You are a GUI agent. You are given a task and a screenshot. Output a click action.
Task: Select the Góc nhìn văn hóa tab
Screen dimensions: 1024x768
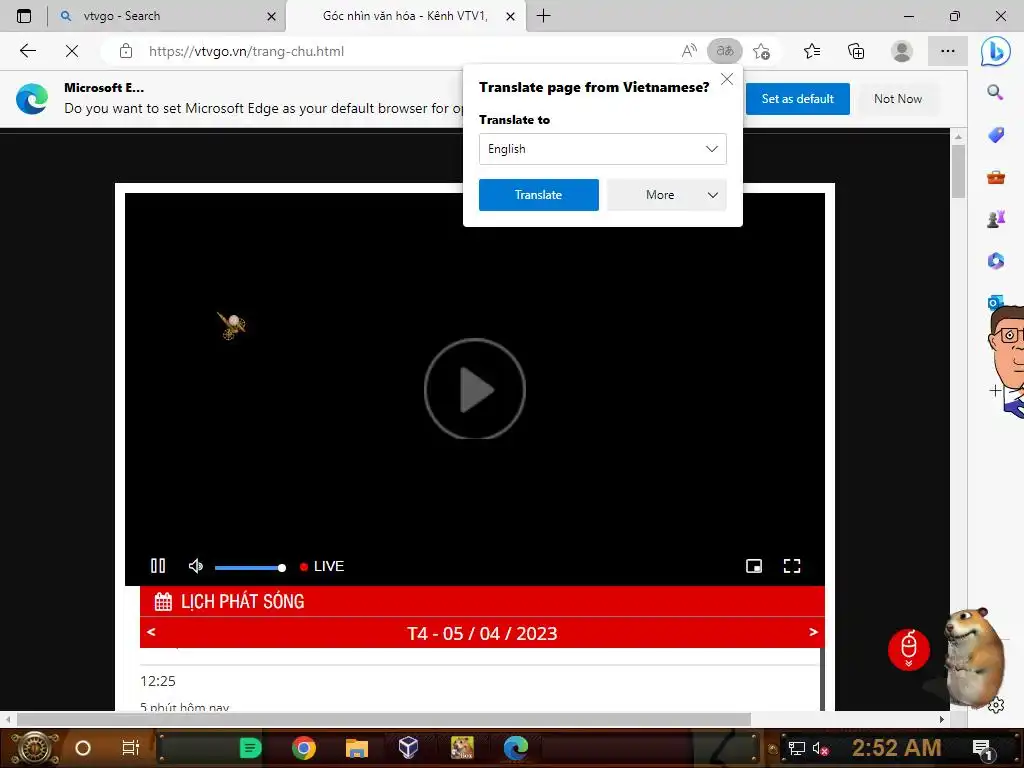pyautogui.click(x=405, y=16)
